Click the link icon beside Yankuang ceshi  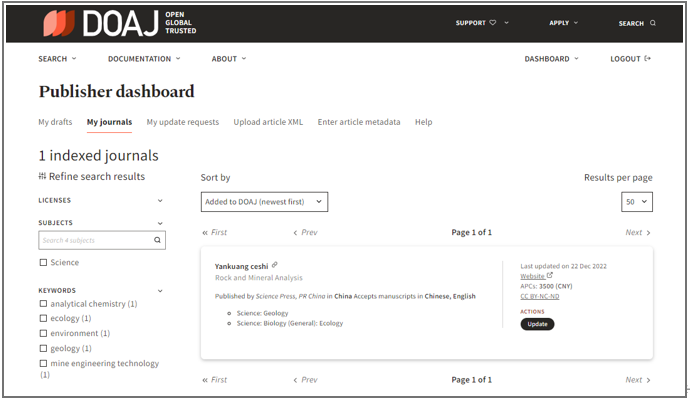(x=275, y=265)
